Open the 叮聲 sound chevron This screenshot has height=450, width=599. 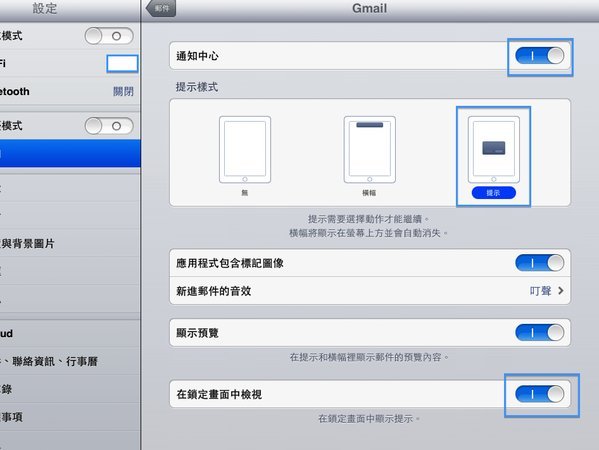click(560, 291)
